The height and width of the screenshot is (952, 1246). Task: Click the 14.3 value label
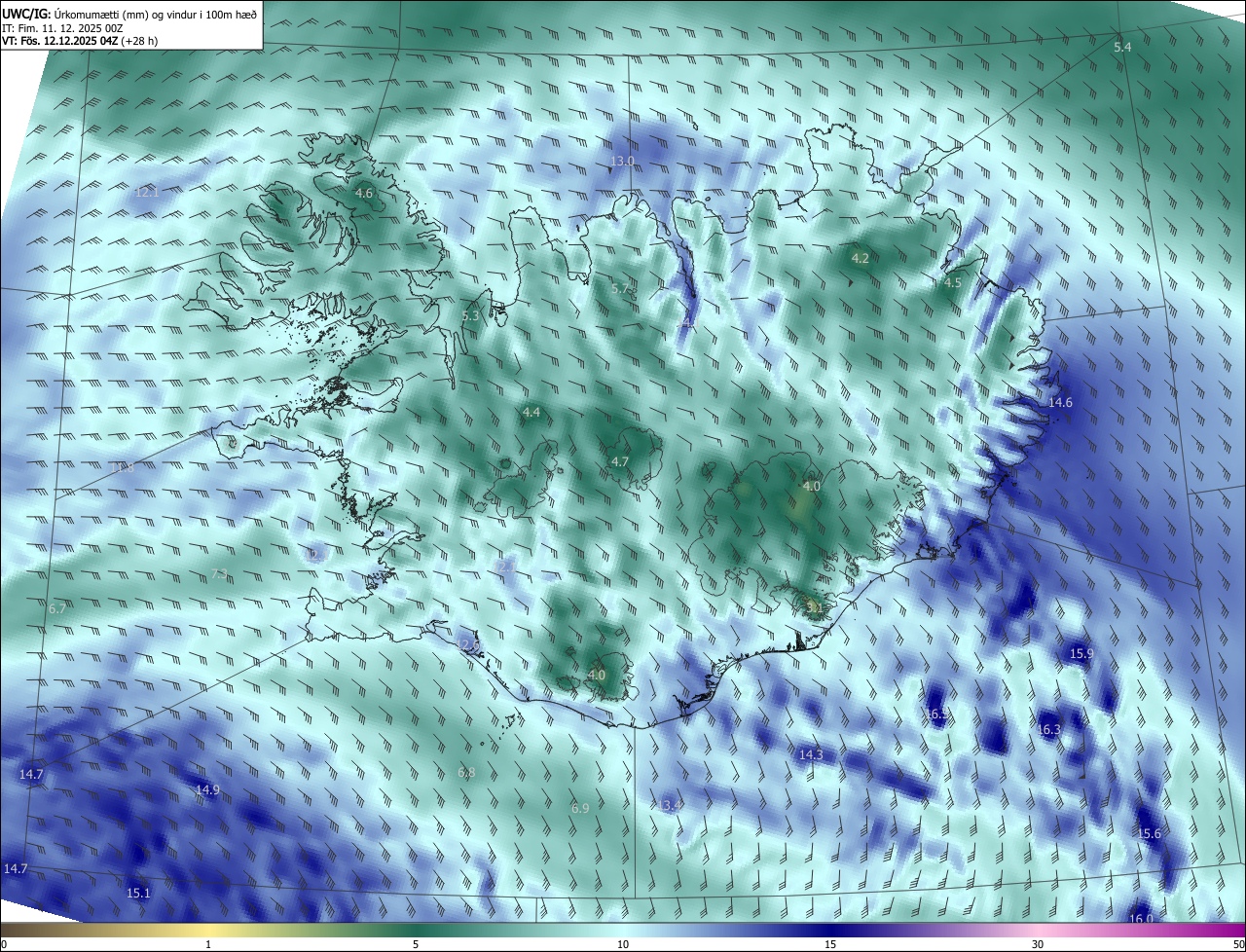[x=811, y=755]
